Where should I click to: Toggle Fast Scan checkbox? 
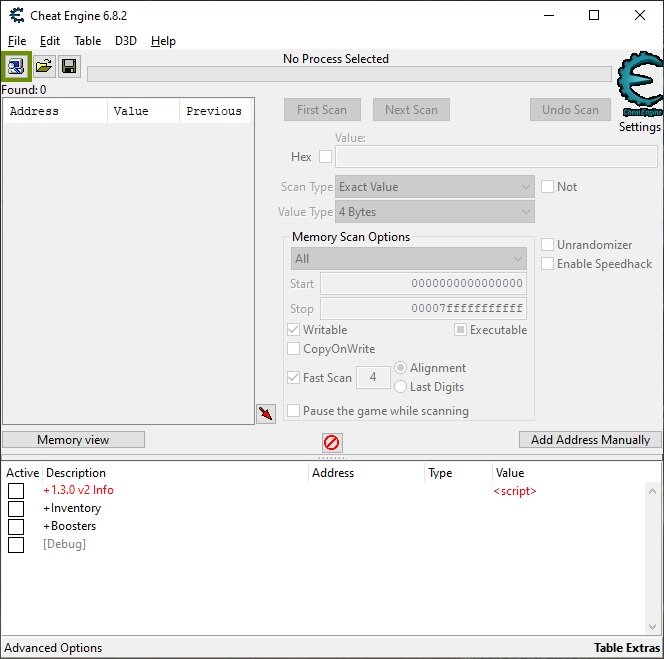293,378
